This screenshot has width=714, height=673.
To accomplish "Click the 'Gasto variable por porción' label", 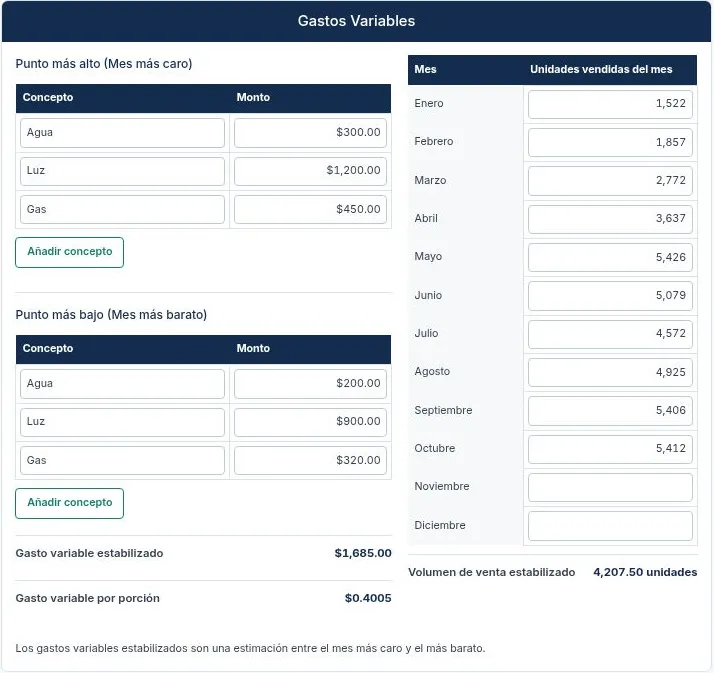I will (87, 598).
